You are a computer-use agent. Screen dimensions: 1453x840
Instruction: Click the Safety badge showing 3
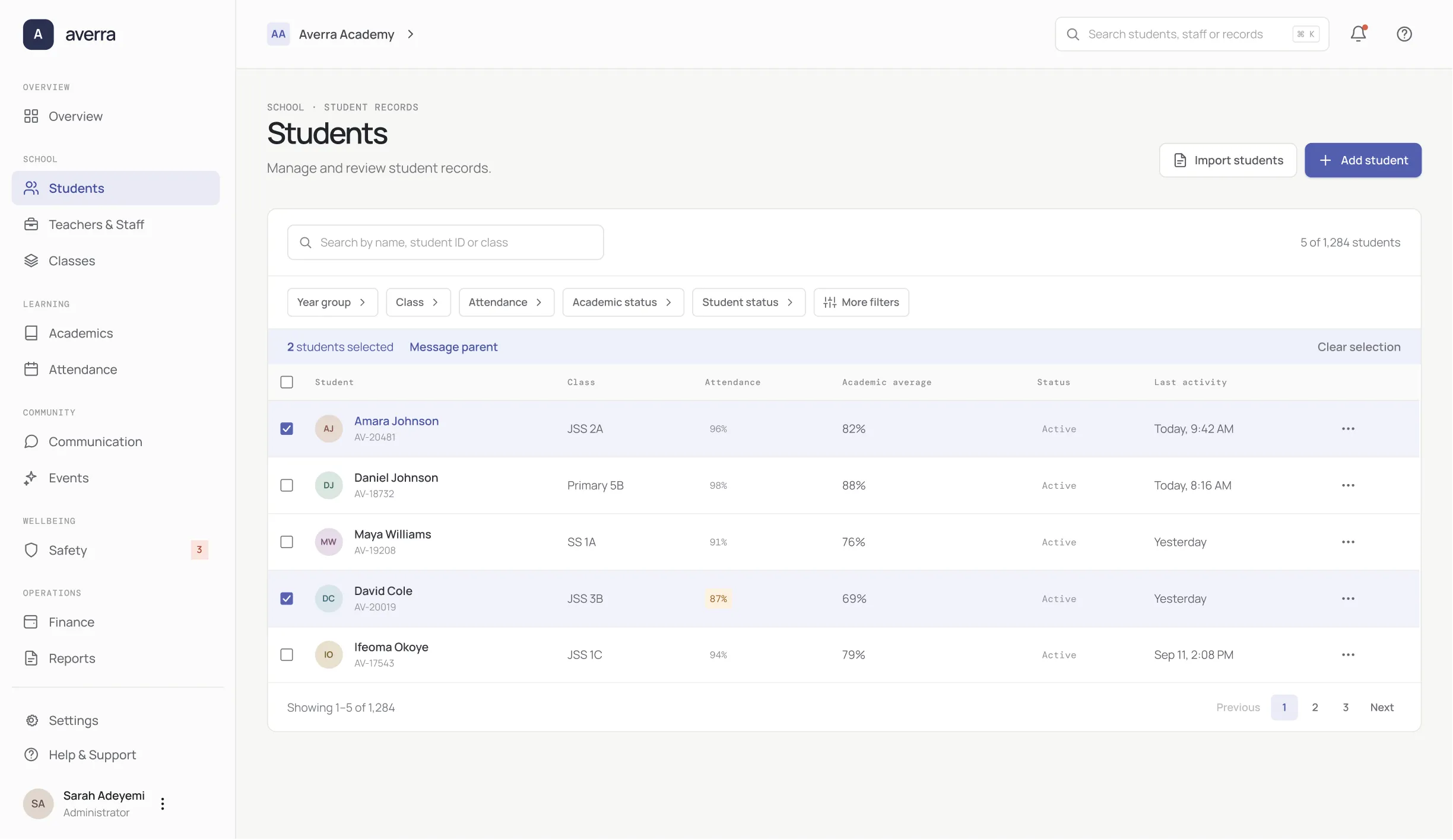coord(199,550)
